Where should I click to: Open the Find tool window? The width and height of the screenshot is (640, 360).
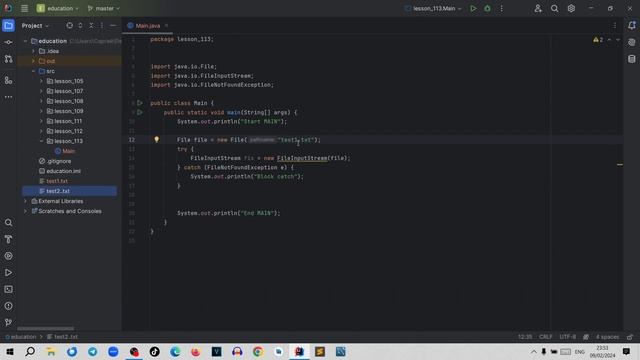[x=8, y=222]
